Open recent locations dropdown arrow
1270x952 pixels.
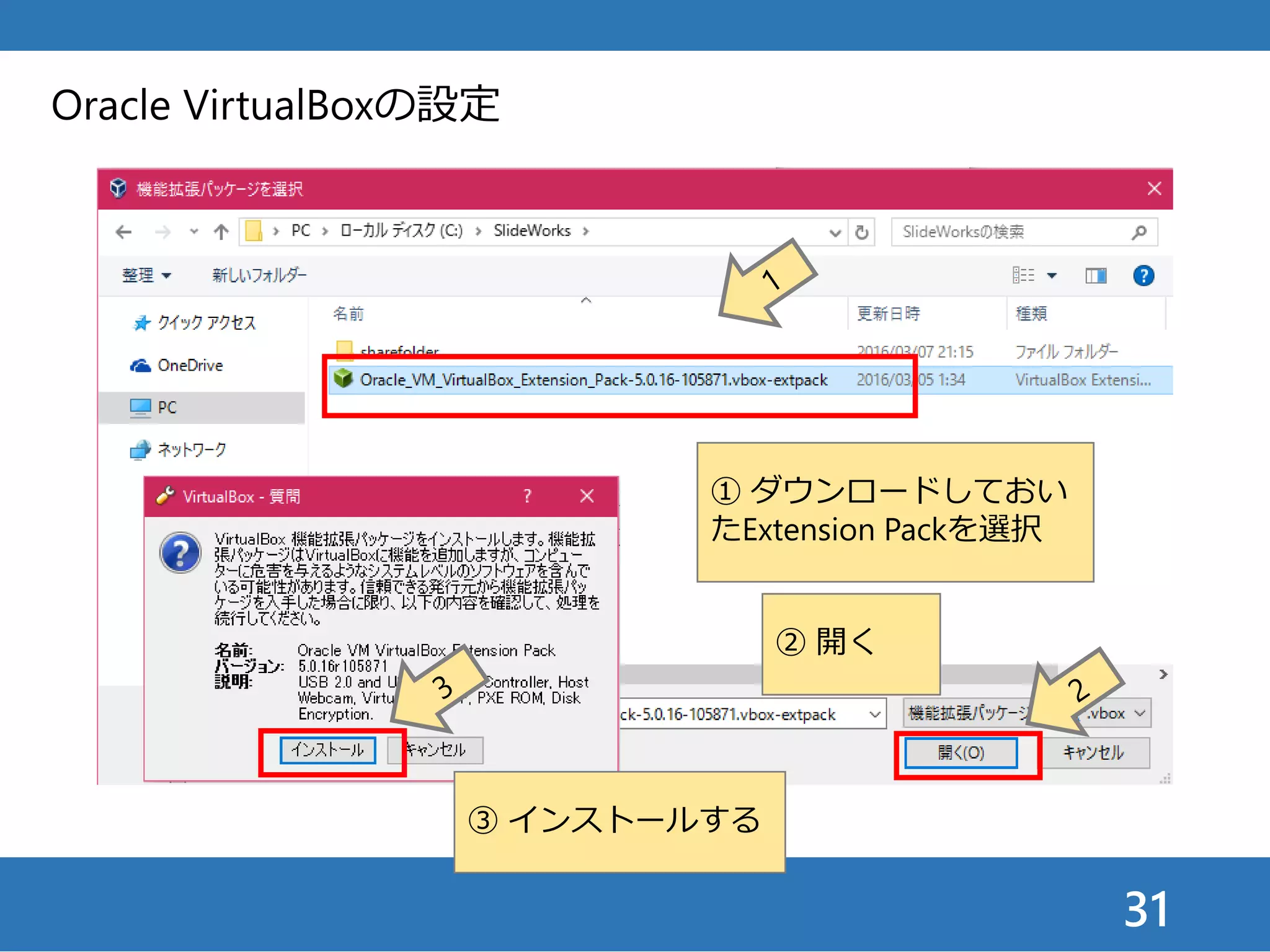(x=194, y=232)
